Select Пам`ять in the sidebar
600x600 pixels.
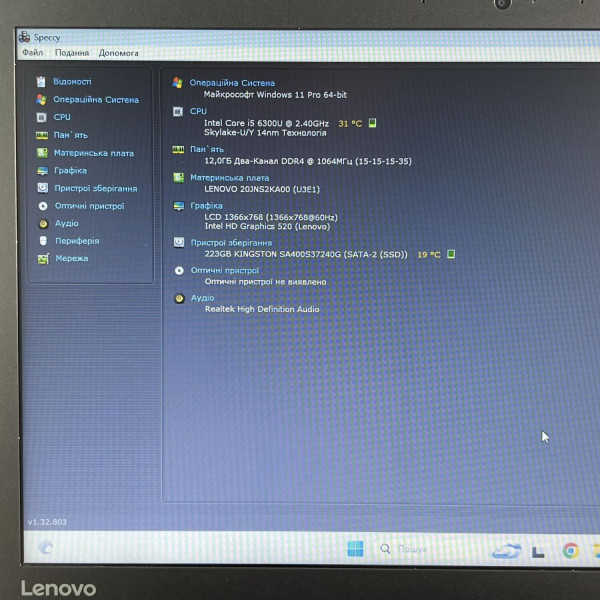(x=71, y=135)
